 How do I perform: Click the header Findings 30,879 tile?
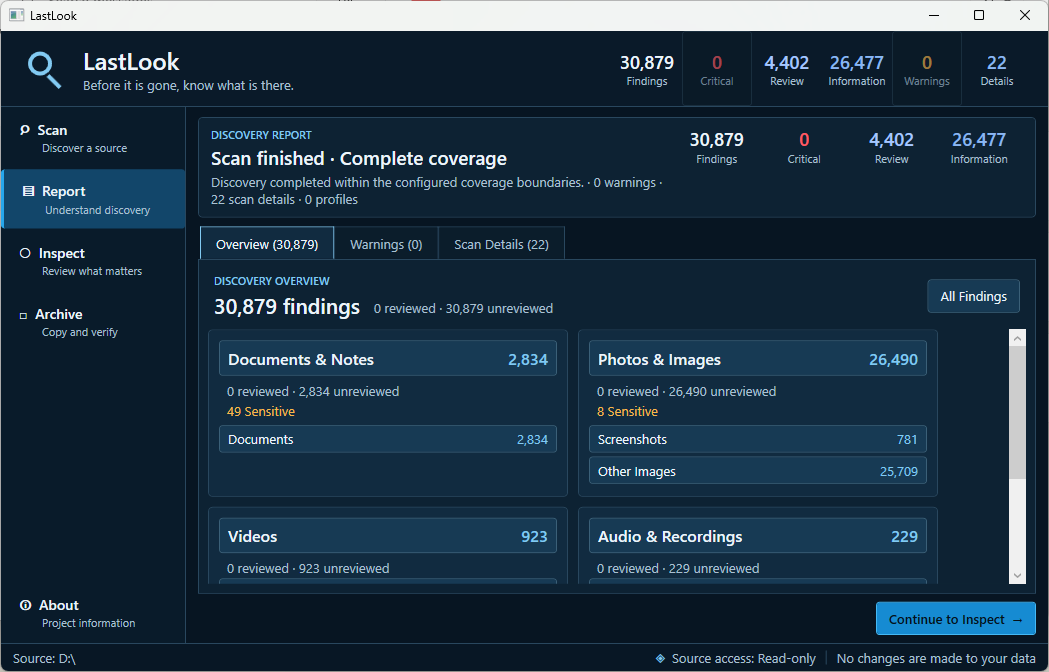(x=646, y=70)
